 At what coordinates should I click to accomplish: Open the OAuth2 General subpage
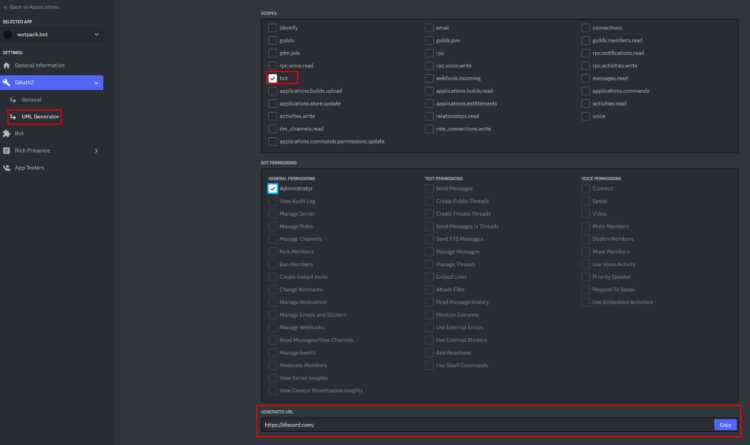(x=32, y=100)
